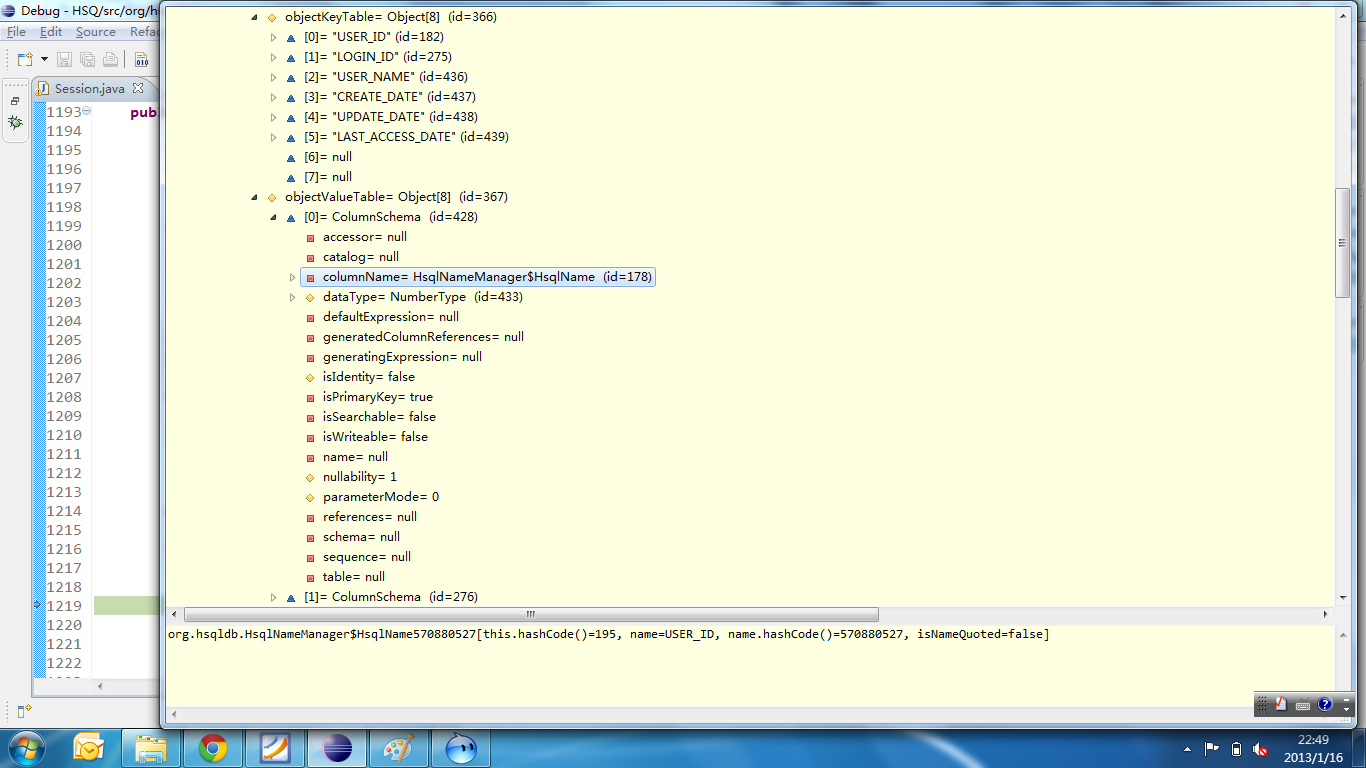Click the muted volume tray icon
Viewport: 1366px width, 768px height.
1260,749
